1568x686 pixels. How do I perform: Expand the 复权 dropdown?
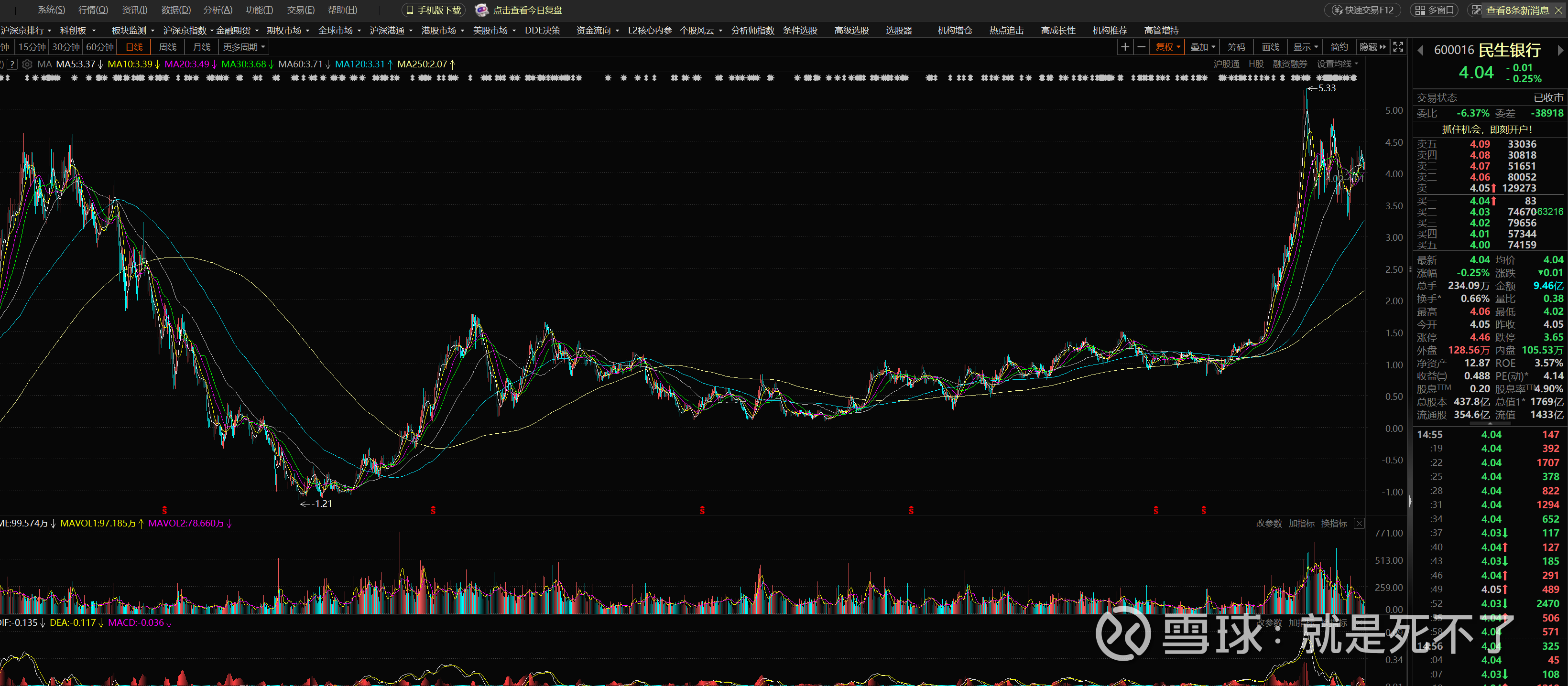[1167, 47]
